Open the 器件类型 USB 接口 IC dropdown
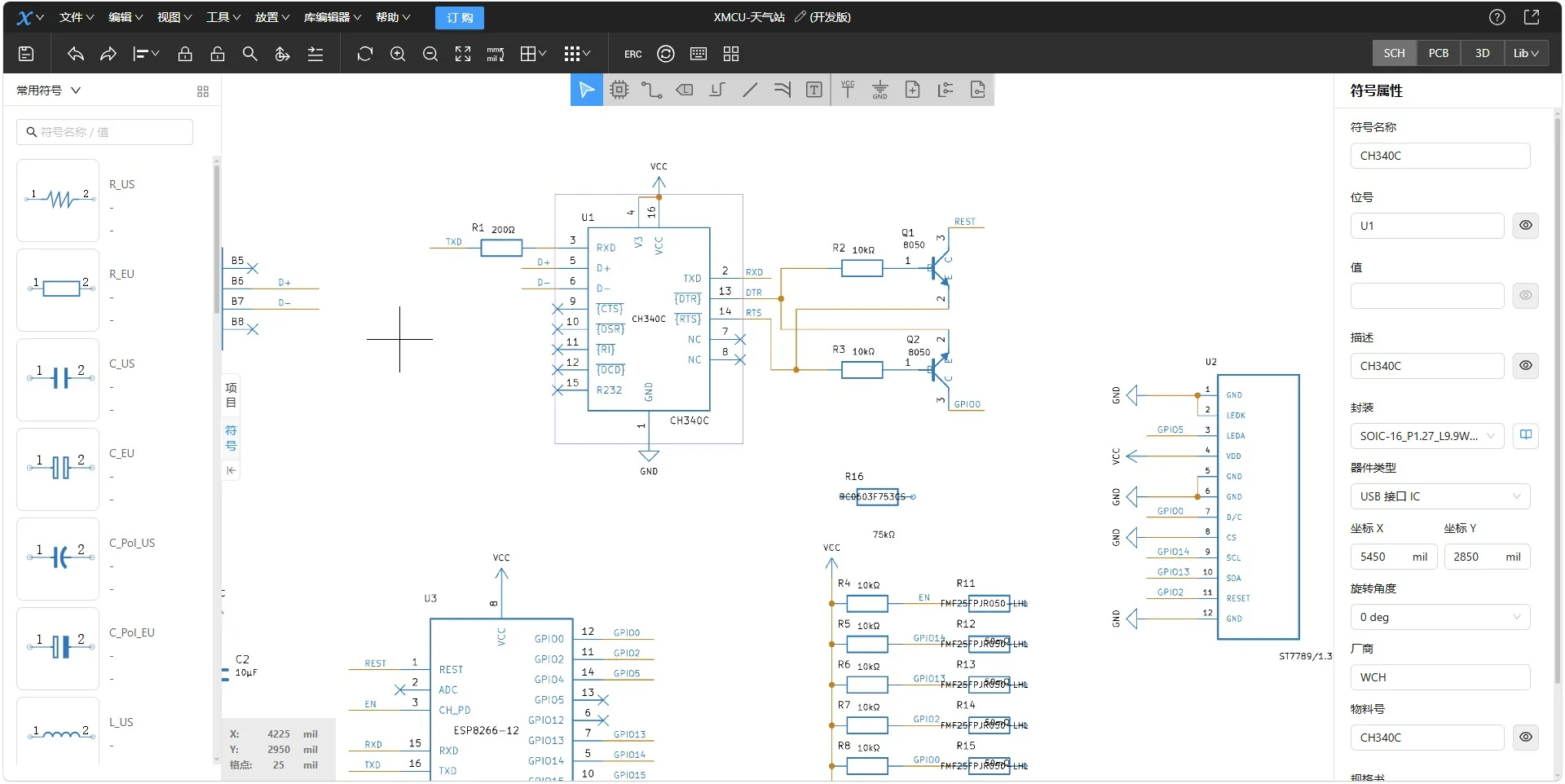The width and height of the screenshot is (1565, 784). [x=1439, y=496]
